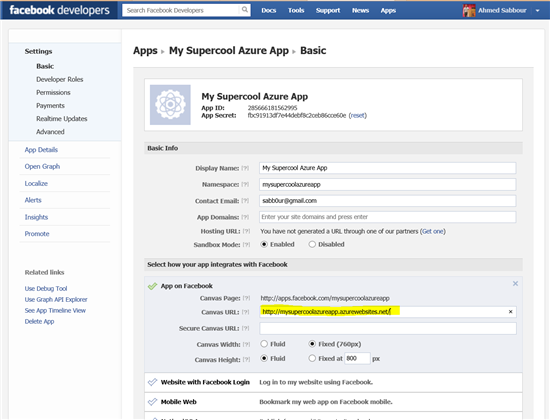Expand Website with Facebook Login section
This screenshot has width=550, height=420.
333,382
